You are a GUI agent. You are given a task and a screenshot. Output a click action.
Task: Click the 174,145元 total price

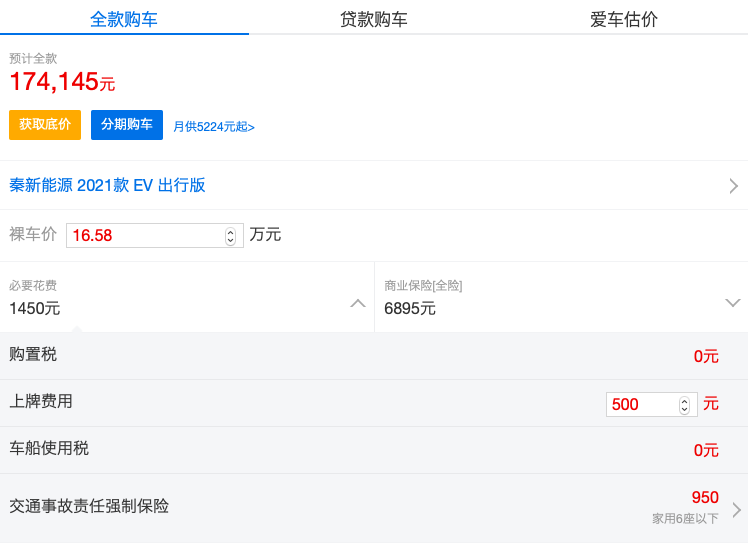pos(62,82)
